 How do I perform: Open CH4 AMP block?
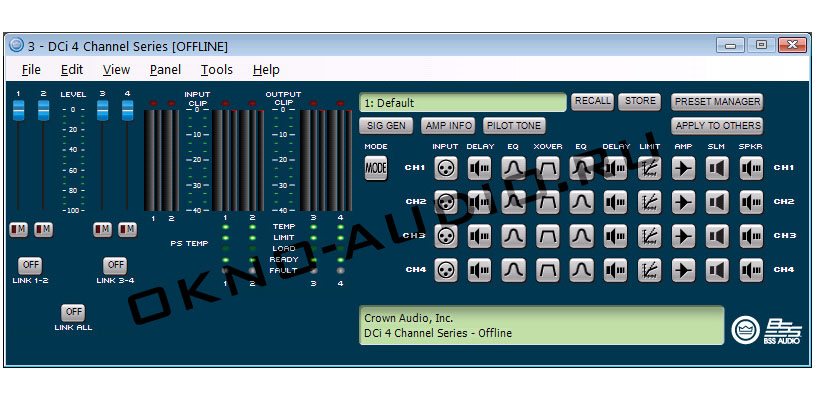pyautogui.click(x=683, y=270)
